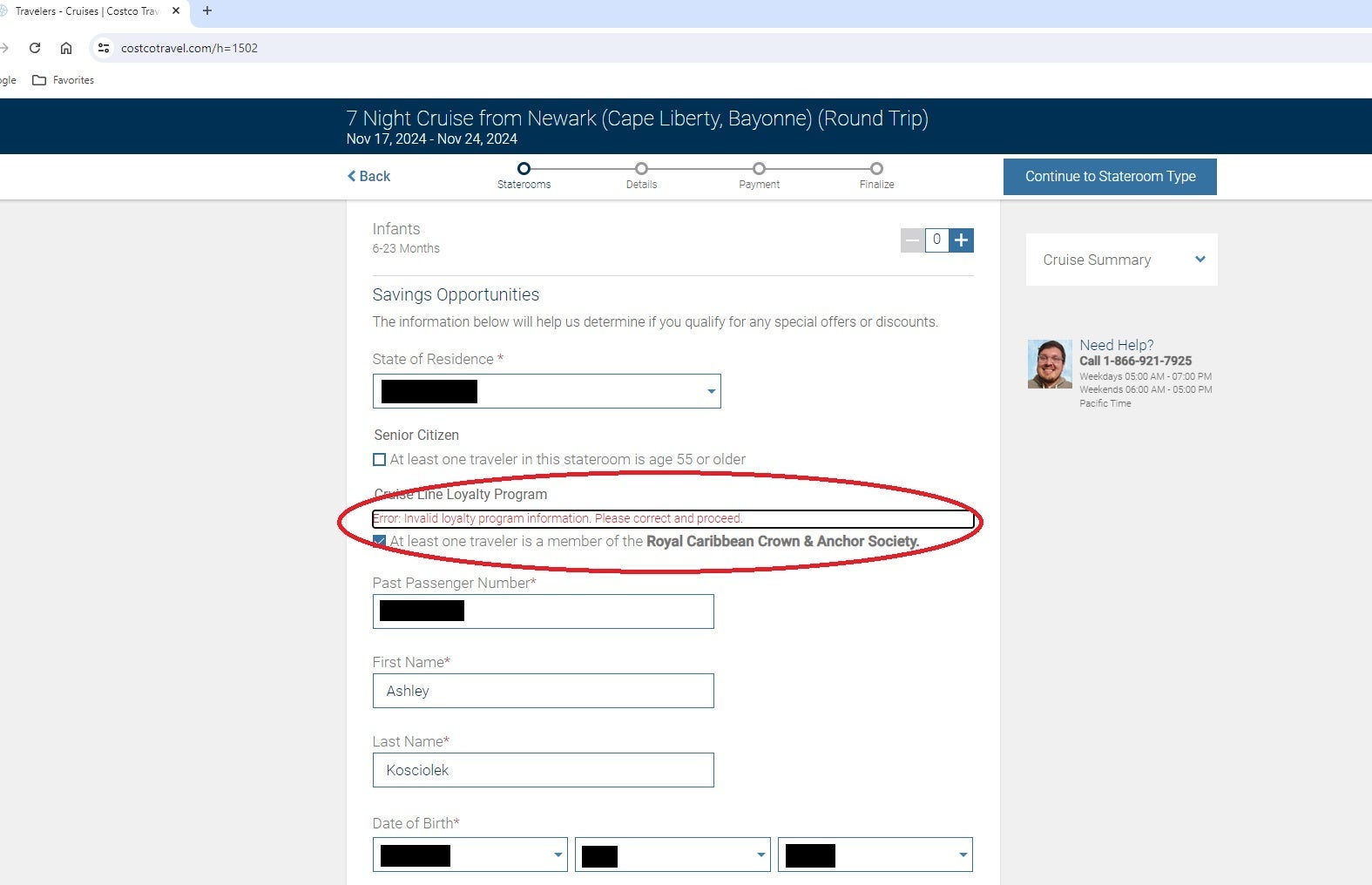Close the Travelers - Cruises browser tab
1372x885 pixels.
pos(176,11)
